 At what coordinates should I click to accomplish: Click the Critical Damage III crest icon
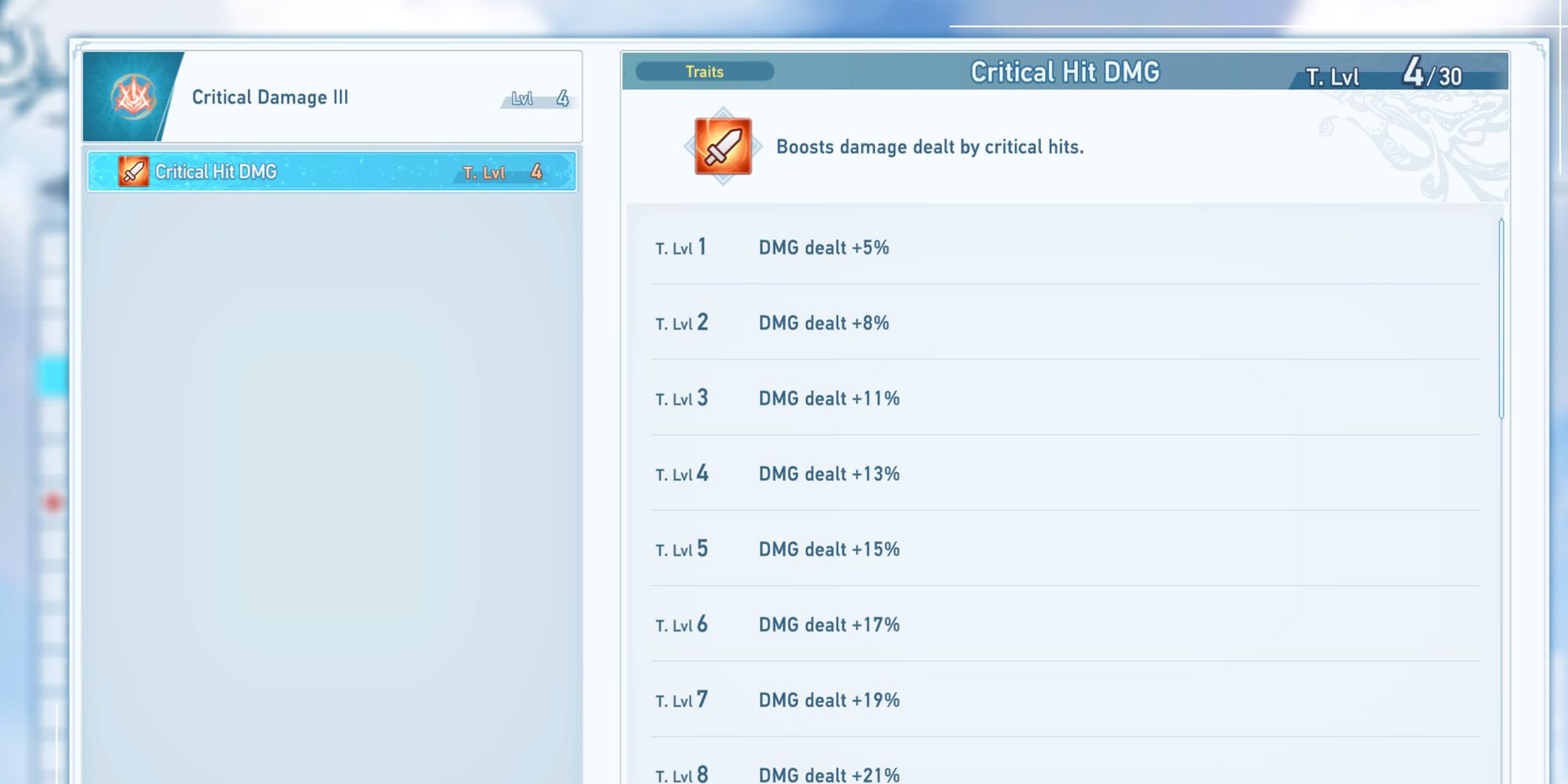click(132, 97)
